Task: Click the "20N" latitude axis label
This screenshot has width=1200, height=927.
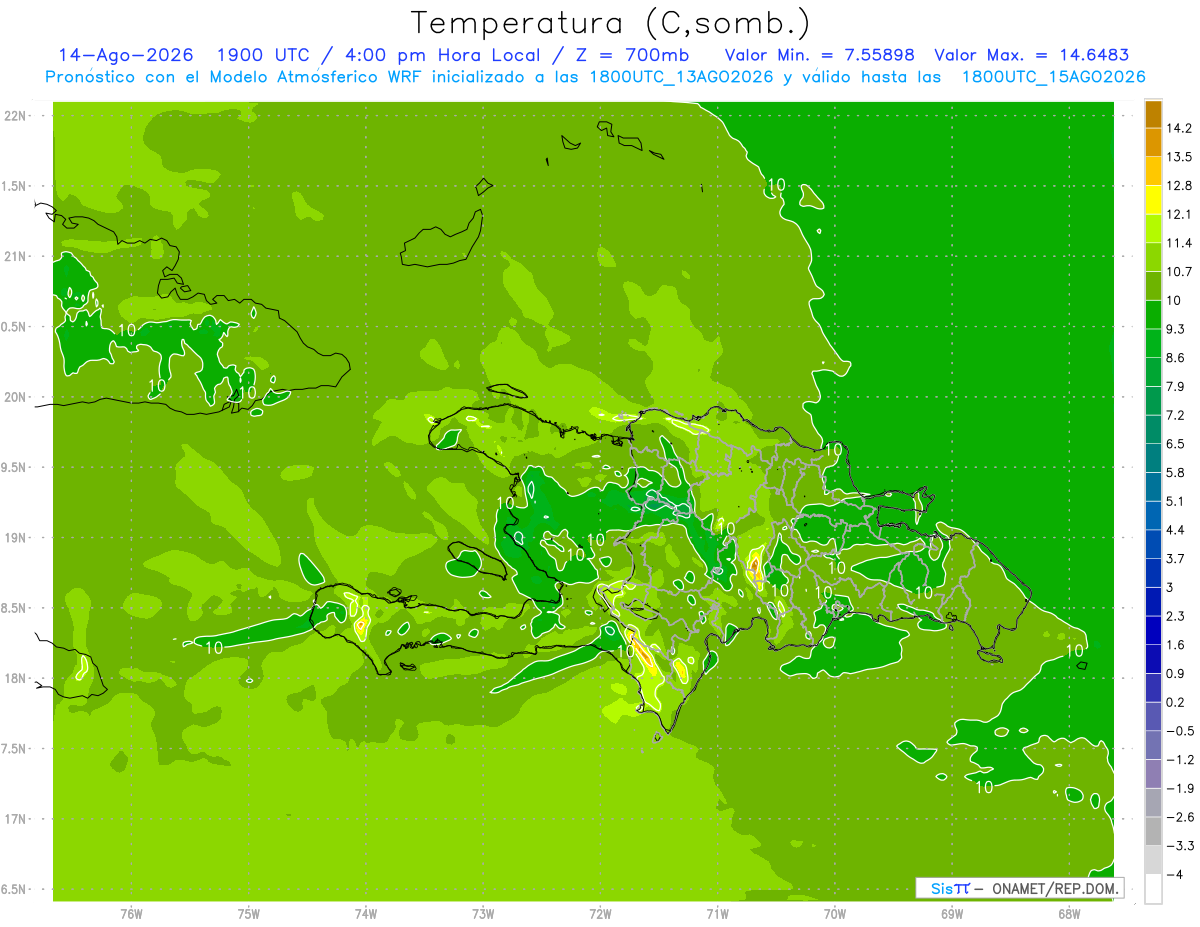Action: [x=15, y=397]
